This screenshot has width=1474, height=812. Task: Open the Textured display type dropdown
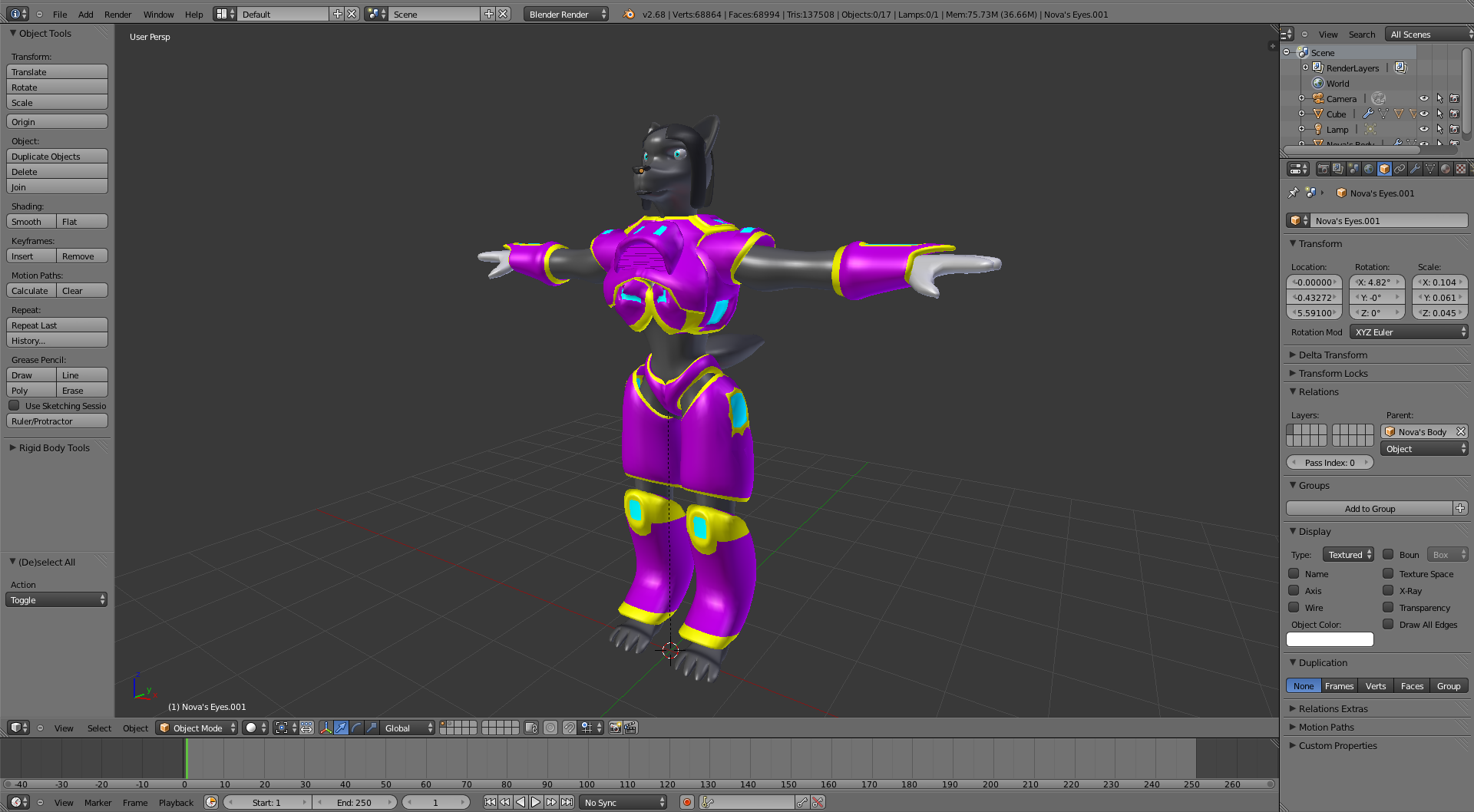1348,554
